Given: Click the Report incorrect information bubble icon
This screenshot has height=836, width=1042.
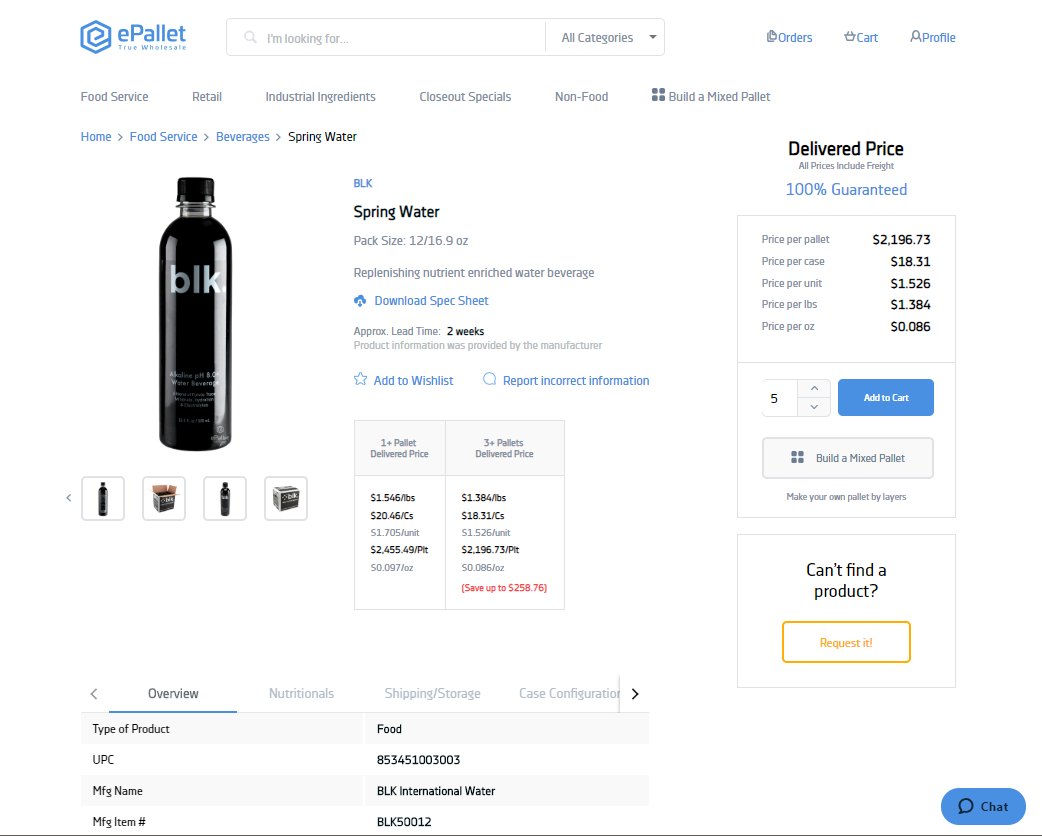Looking at the screenshot, I should tap(490, 380).
